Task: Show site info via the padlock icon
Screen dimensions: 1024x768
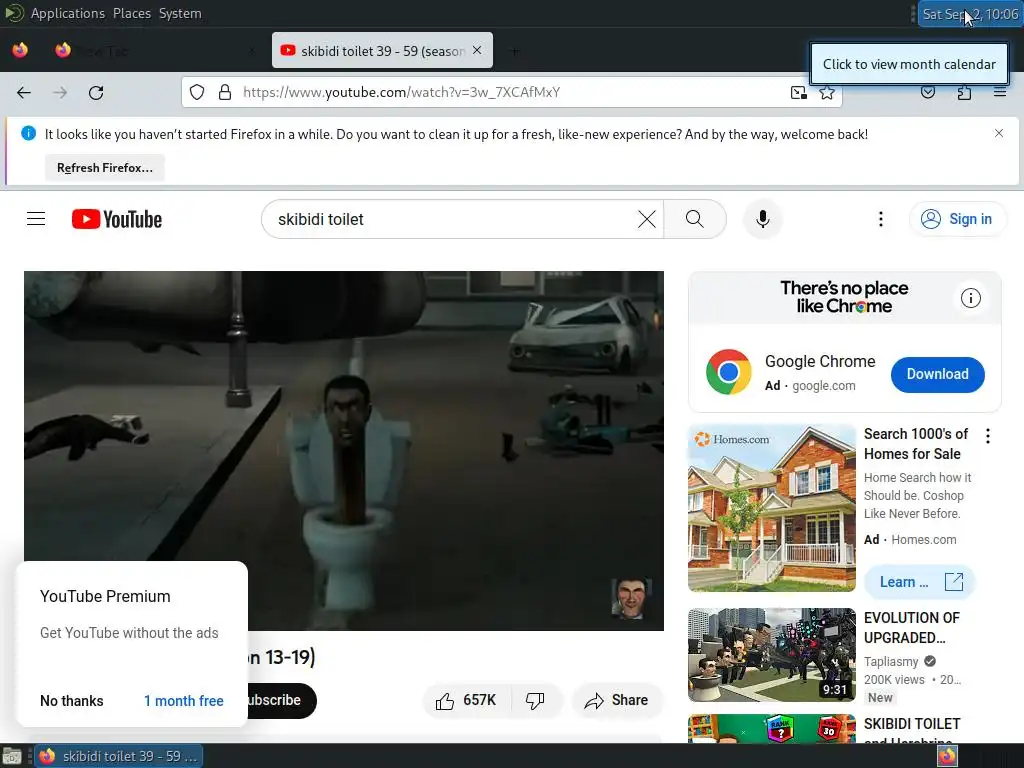Action: (225, 92)
